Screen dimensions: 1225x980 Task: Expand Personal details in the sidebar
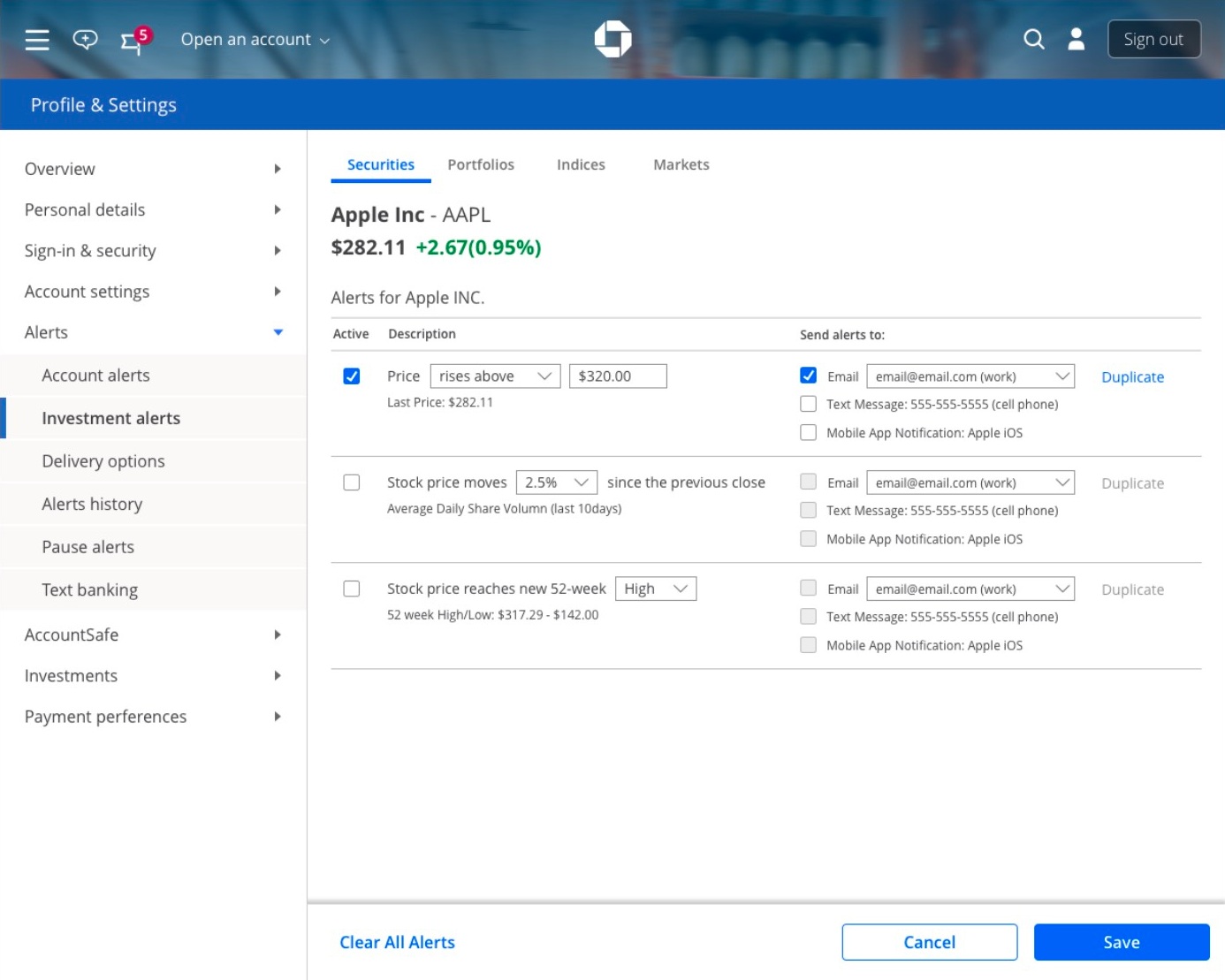click(x=278, y=209)
